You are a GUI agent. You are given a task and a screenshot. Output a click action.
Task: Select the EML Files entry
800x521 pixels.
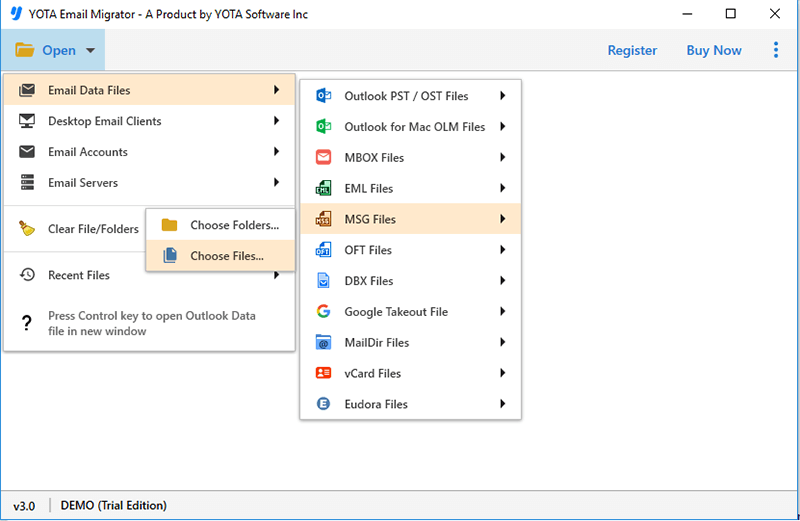point(410,188)
